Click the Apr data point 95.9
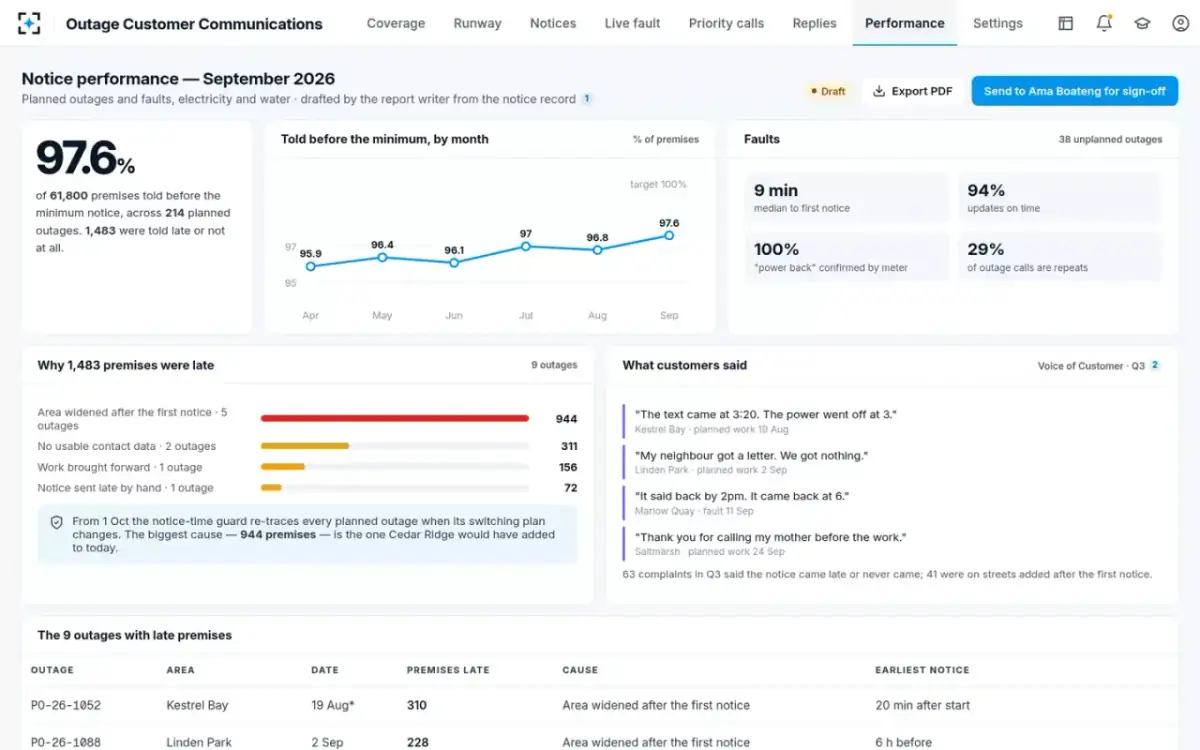 (x=310, y=267)
